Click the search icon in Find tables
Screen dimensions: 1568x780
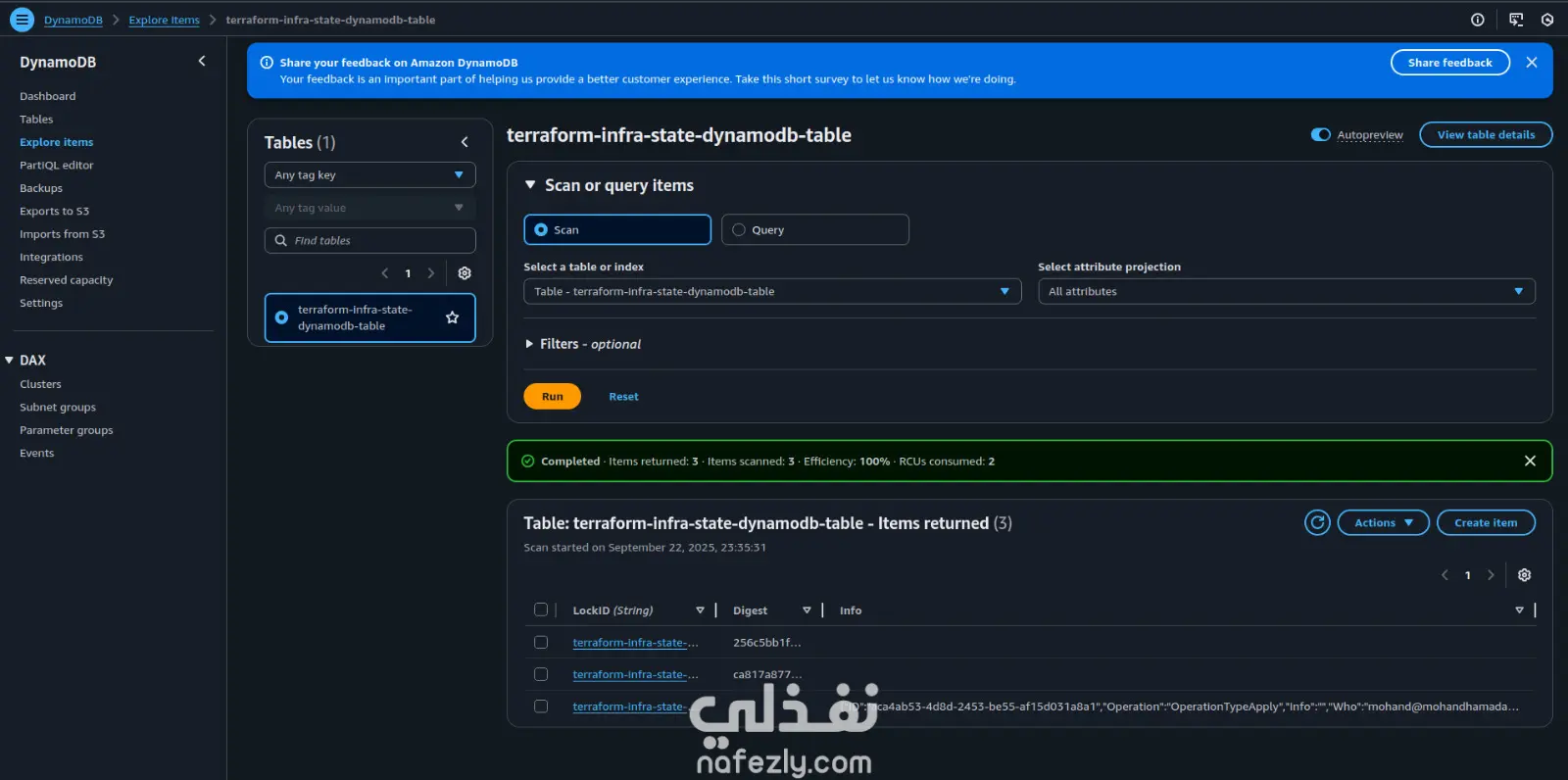coord(281,240)
